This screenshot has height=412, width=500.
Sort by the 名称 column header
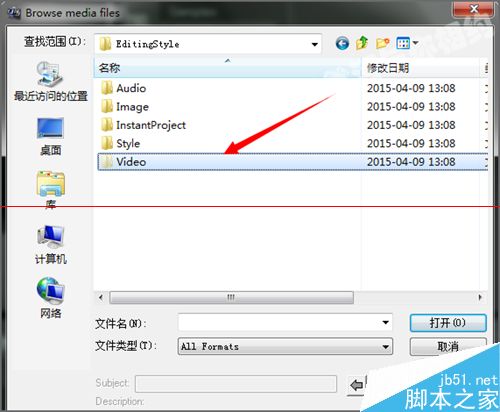coord(228,68)
